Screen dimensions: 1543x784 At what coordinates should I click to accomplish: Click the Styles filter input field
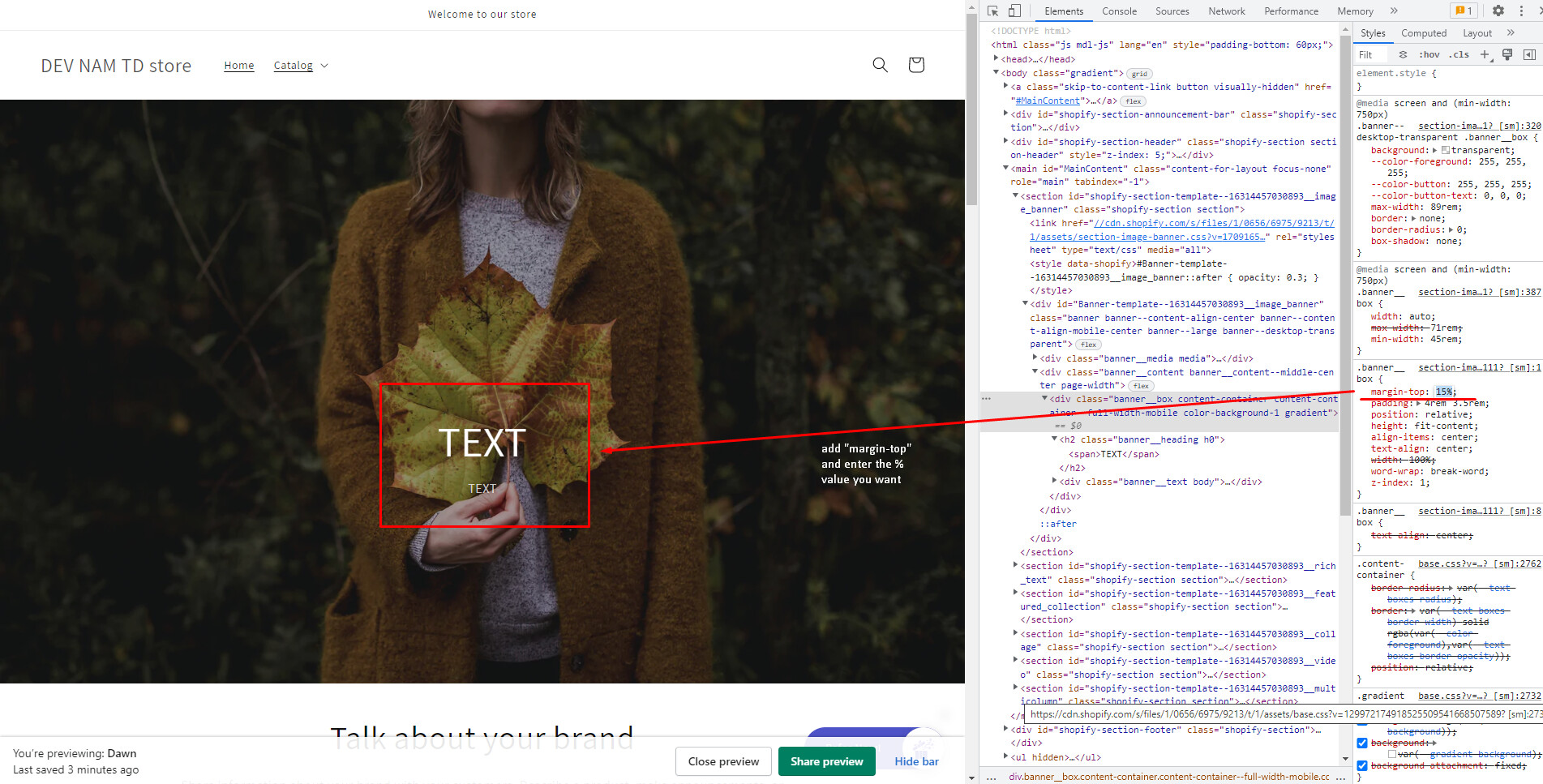[1373, 54]
